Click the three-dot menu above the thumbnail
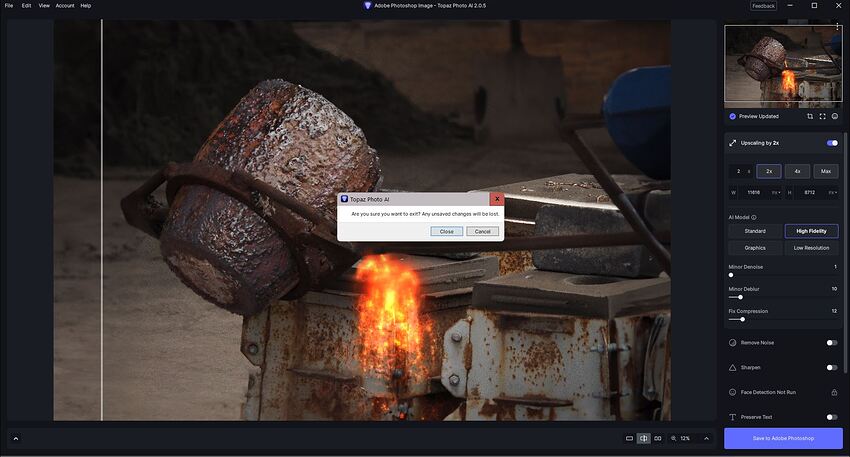Image resolution: width=850 pixels, height=457 pixels. click(x=838, y=25)
